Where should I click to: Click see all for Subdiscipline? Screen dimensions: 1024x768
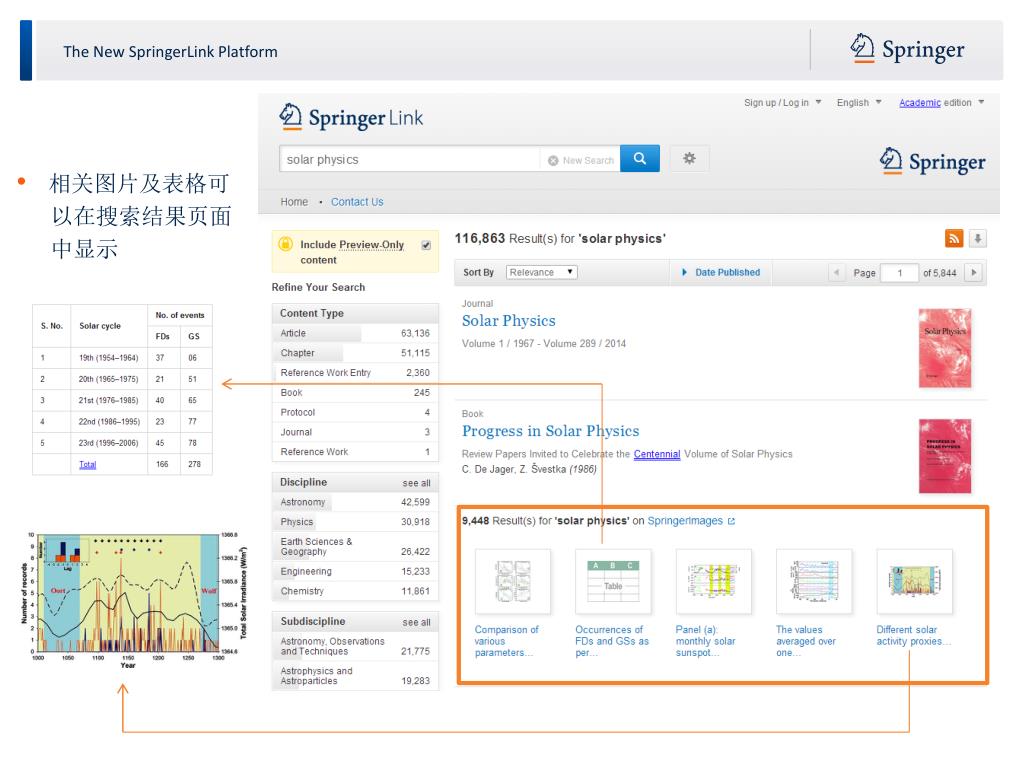point(416,622)
